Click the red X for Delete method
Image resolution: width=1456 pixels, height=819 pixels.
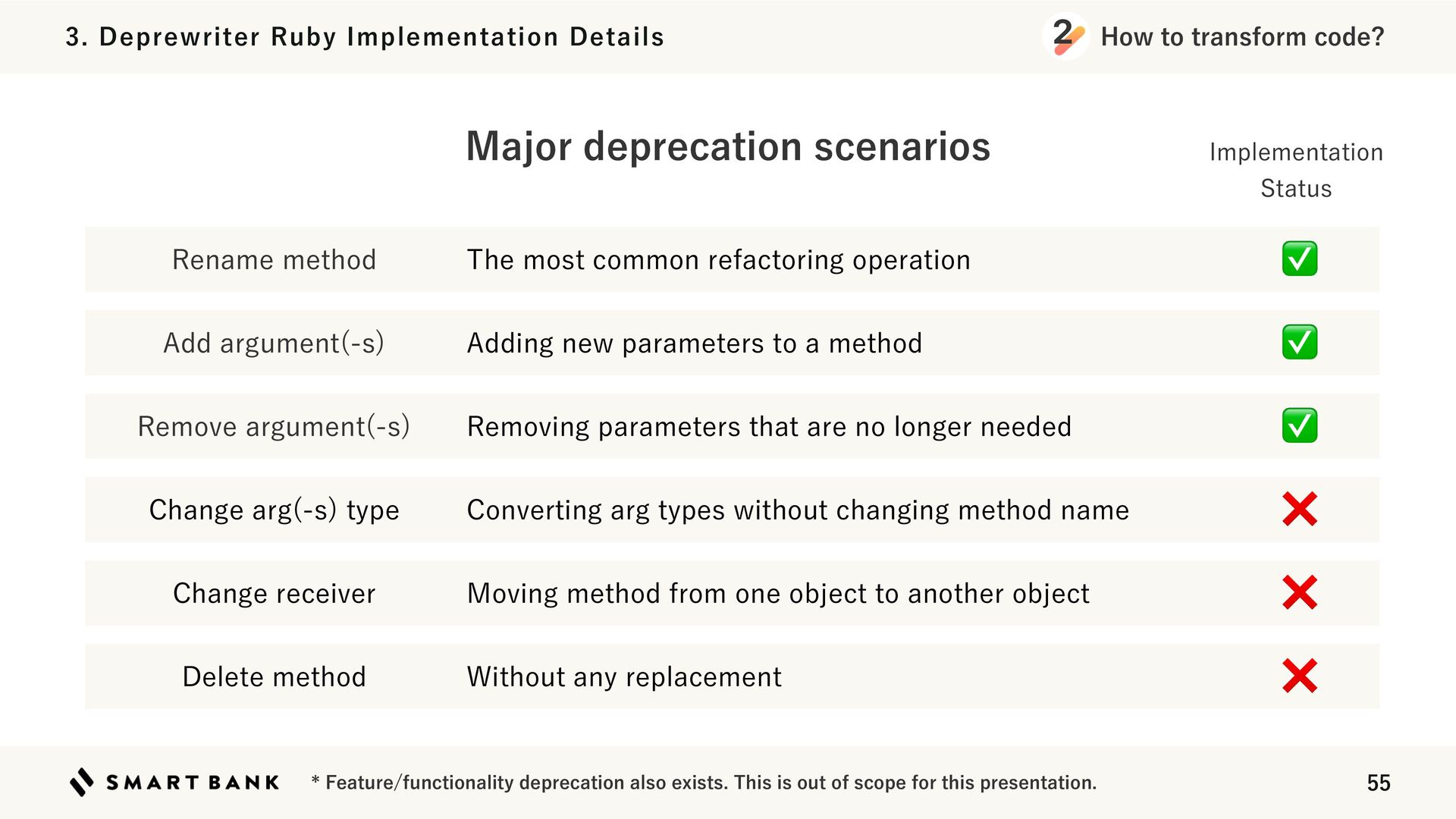click(1299, 676)
